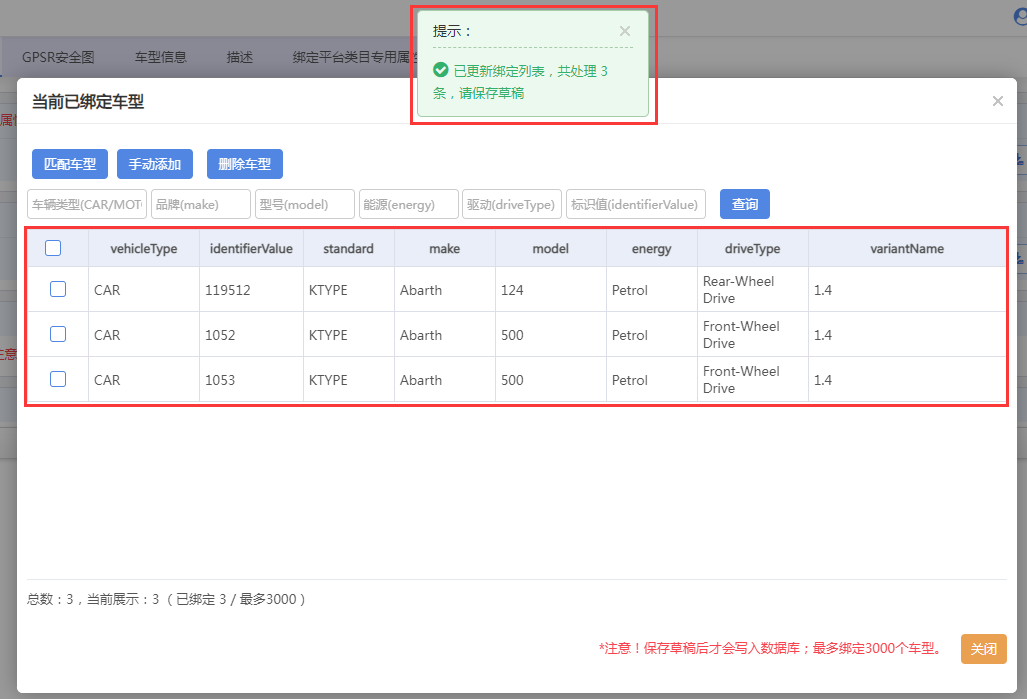
Task: Click the red 注意 warning note
Action: point(771,649)
